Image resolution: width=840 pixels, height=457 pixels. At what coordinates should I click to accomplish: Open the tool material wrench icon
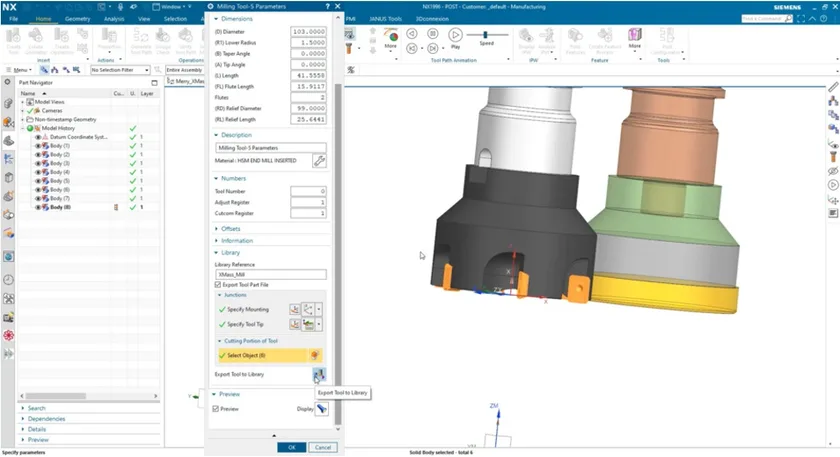click(x=319, y=161)
